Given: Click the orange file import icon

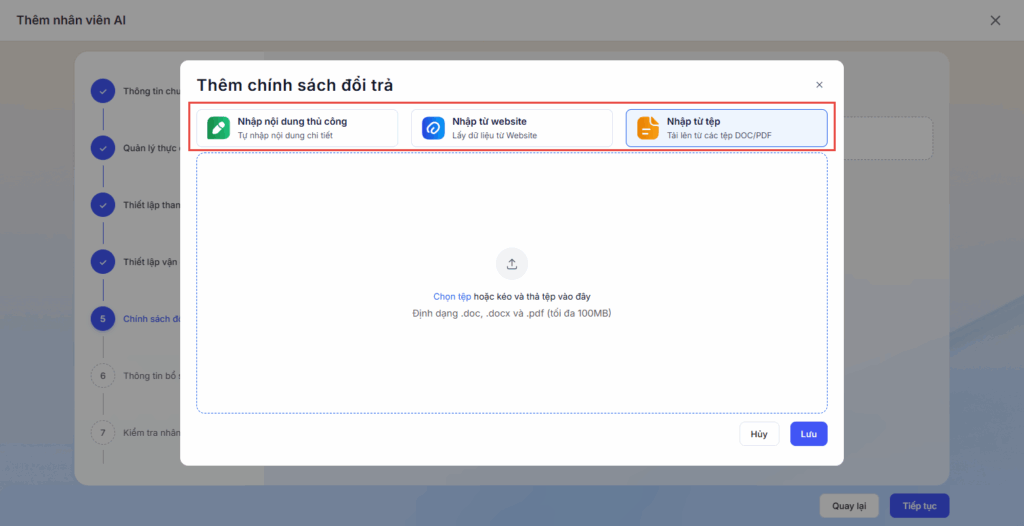Looking at the screenshot, I should point(648,128).
